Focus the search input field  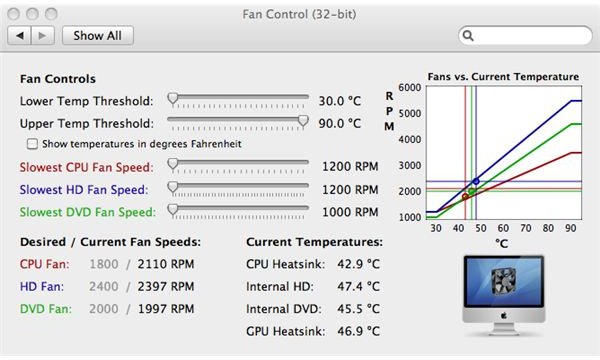[525, 36]
